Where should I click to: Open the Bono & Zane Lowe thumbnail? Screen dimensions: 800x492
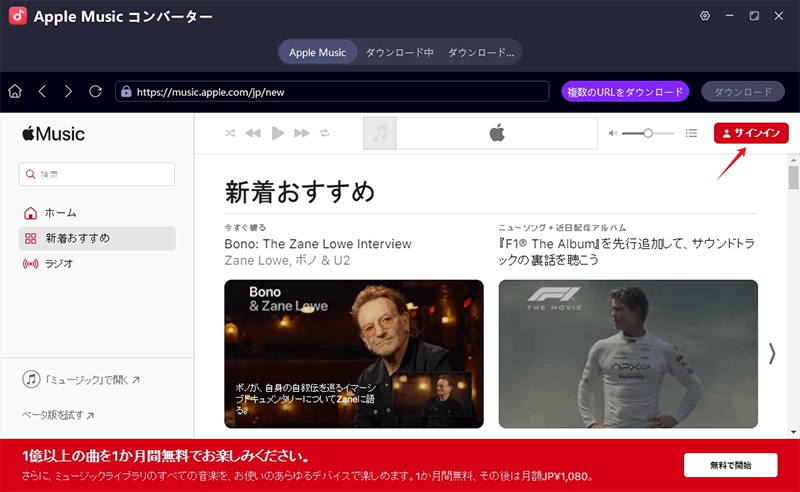(354, 354)
